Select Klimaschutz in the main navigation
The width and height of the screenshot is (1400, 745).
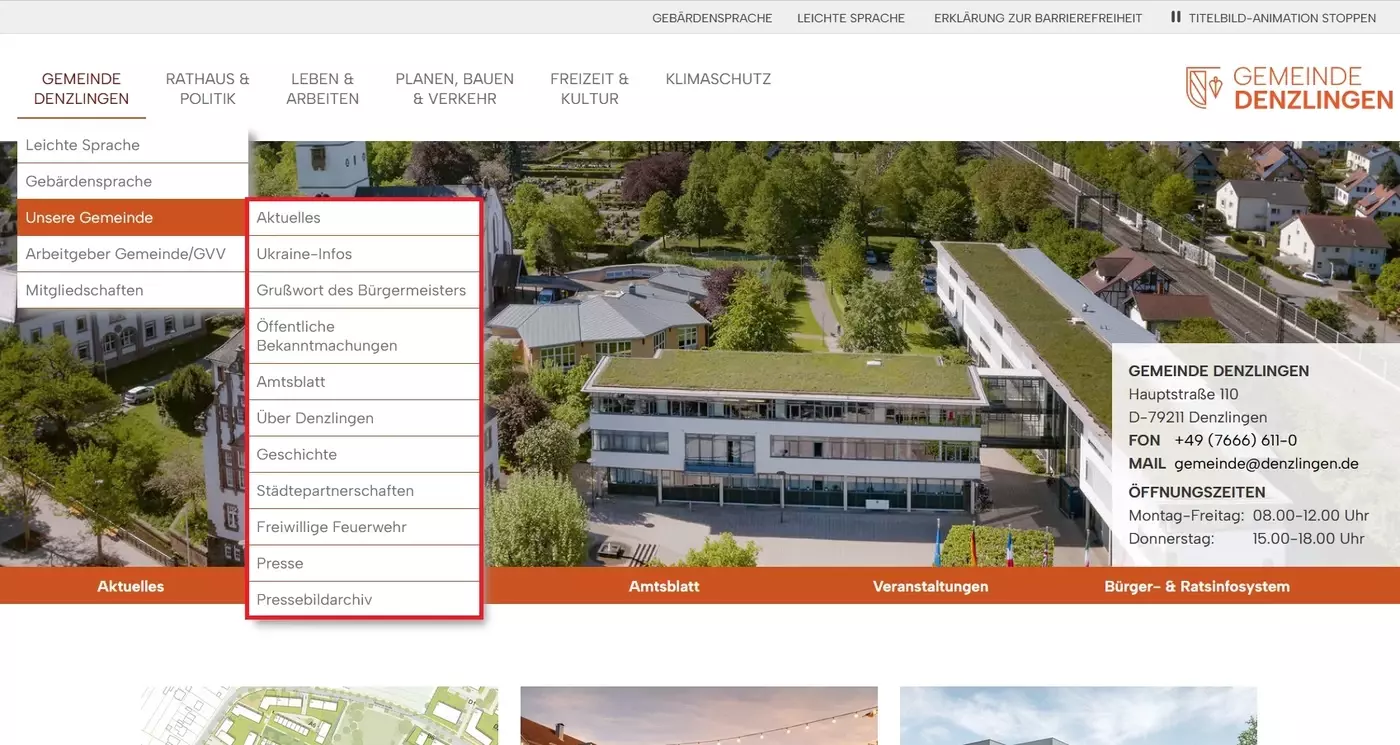[x=718, y=78]
